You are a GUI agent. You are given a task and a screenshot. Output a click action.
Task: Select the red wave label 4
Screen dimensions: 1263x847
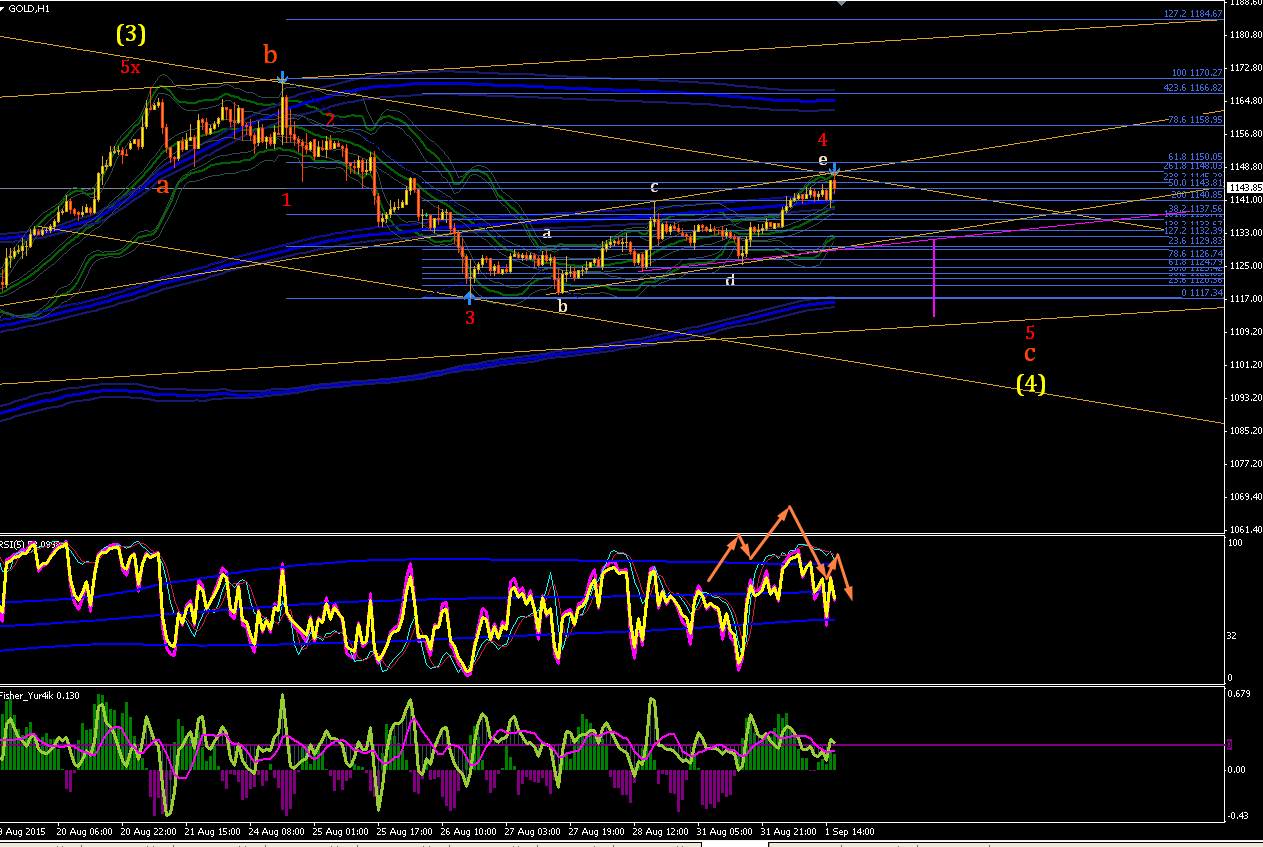click(x=822, y=139)
